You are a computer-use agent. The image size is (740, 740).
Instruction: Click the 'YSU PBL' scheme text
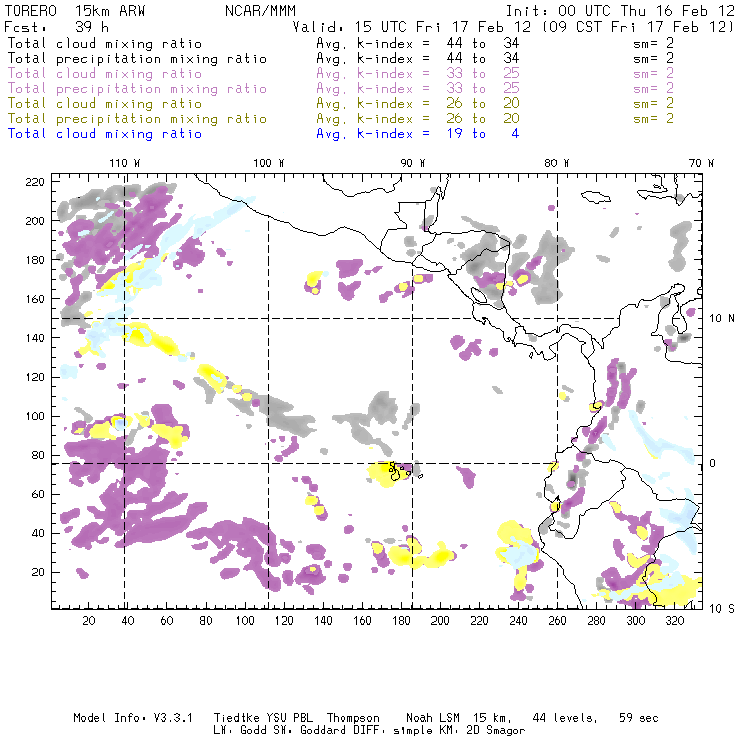[x=289, y=718]
